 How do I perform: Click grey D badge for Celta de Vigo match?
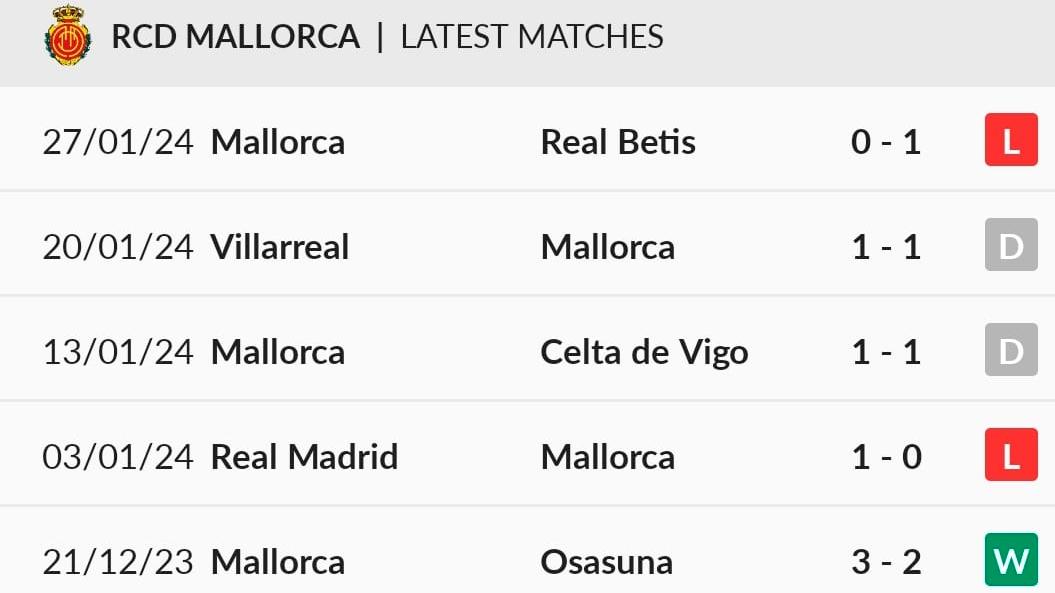click(x=1011, y=350)
